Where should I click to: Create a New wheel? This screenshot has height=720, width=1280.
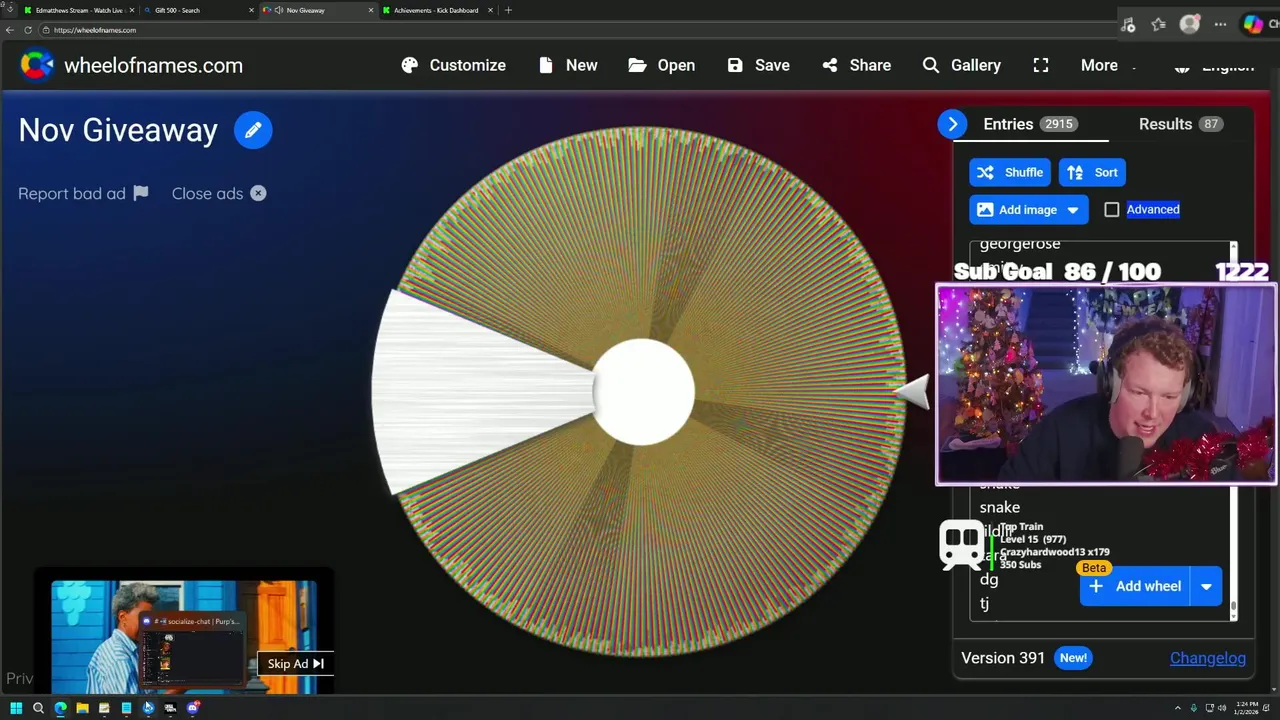pyautogui.click(x=568, y=65)
